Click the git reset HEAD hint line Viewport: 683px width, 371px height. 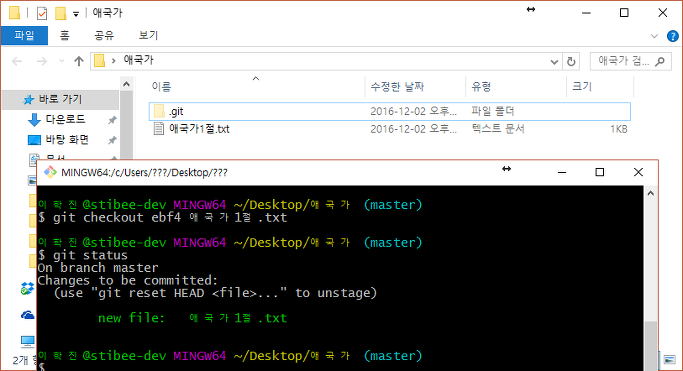click(x=216, y=293)
